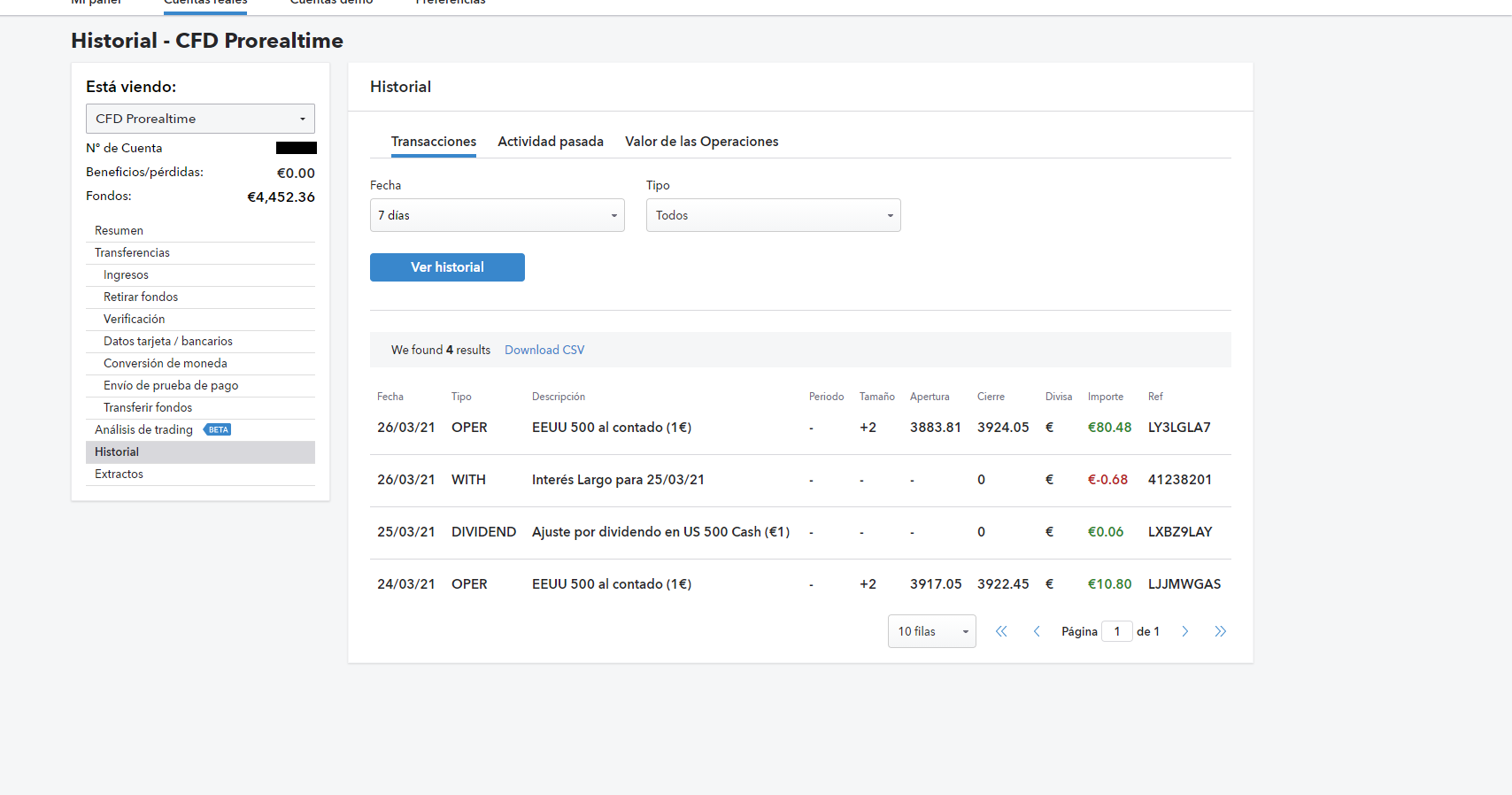Go to the next results page
Image resolution: width=1512 pixels, height=795 pixels.
tap(1184, 631)
